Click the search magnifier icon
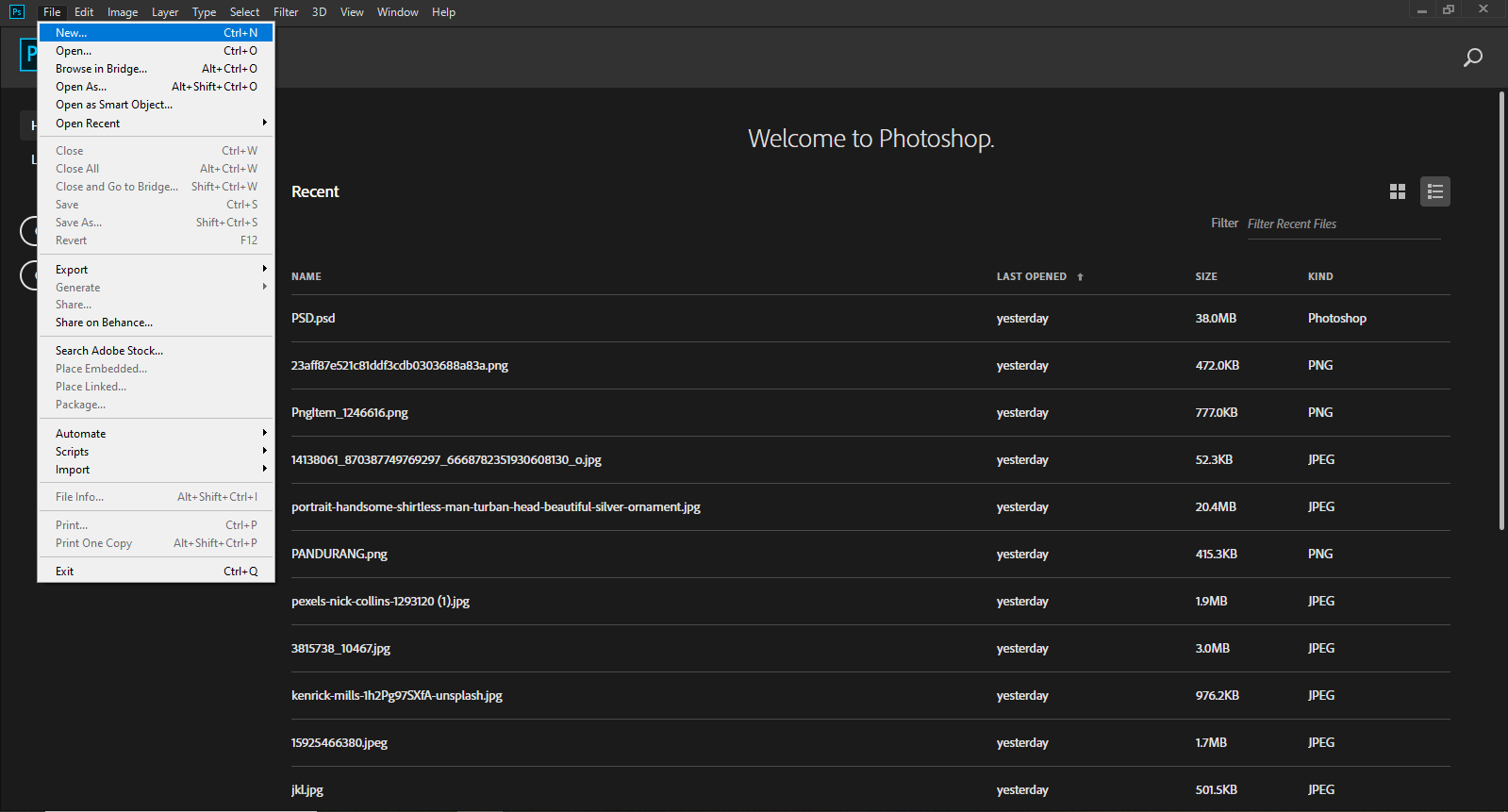 (1472, 58)
